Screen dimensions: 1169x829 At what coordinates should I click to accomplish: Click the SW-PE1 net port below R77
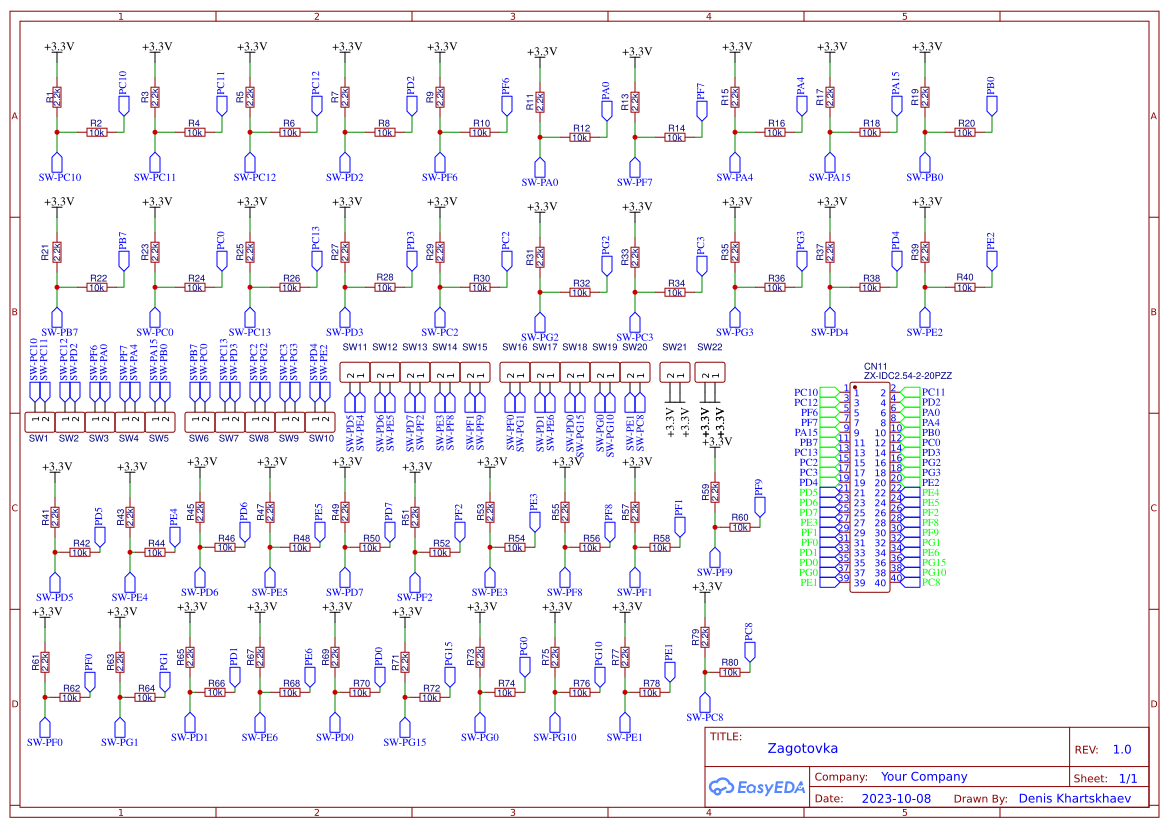(x=625, y=723)
